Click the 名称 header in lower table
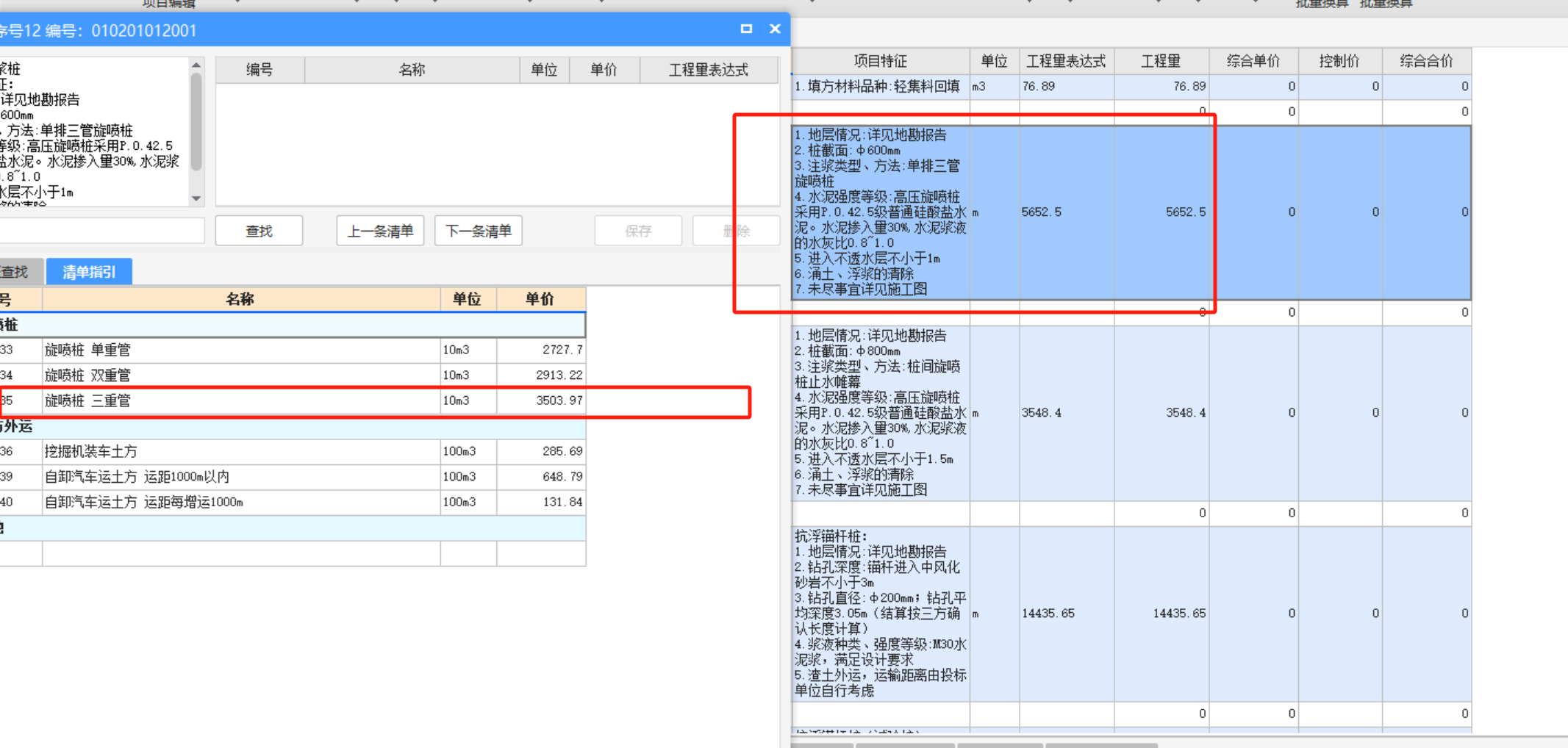 [240, 299]
